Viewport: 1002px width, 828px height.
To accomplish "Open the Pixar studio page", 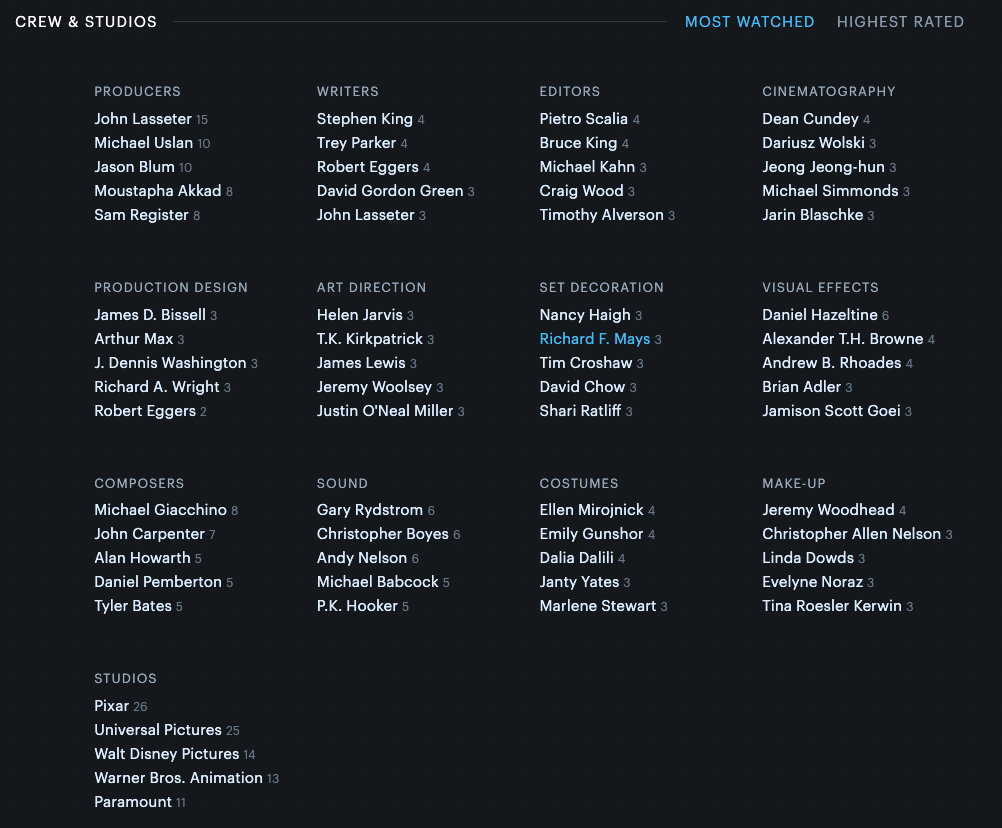I will click(112, 706).
